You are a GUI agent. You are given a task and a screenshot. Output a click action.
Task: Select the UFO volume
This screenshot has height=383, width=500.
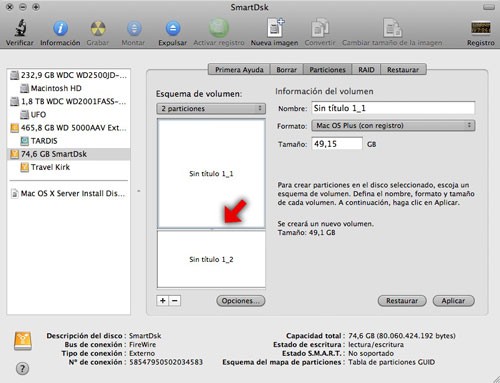(69, 115)
